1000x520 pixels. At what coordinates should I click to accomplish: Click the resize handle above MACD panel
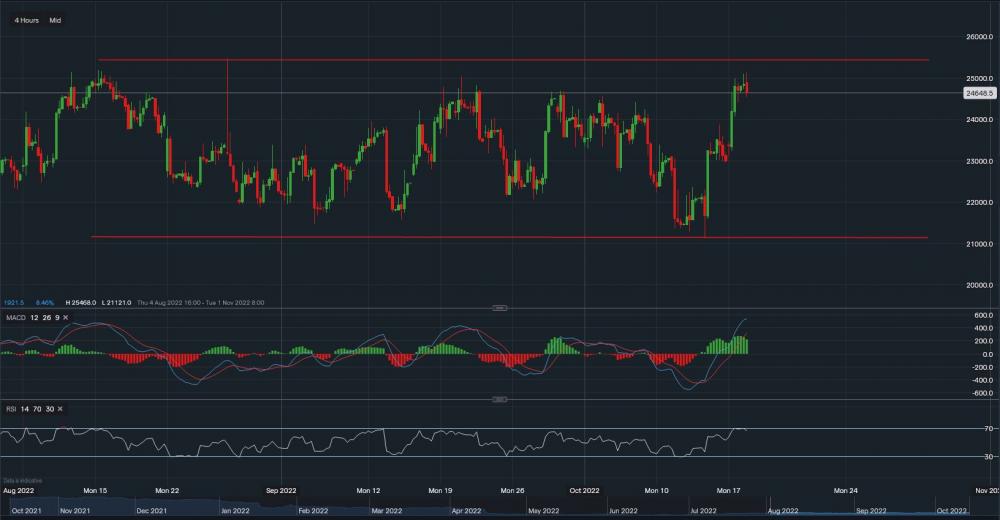[x=499, y=305]
